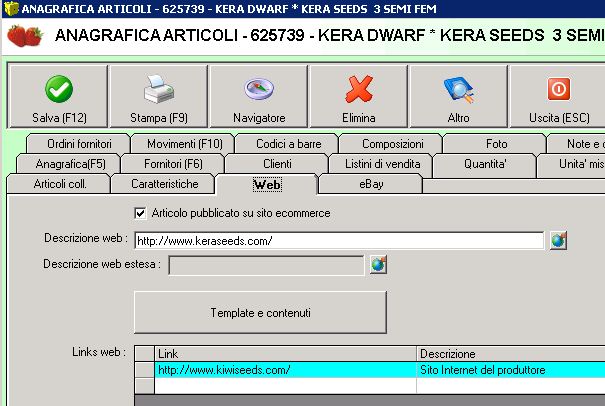The width and height of the screenshot is (605, 406).
Task: Open the eBay tab
Action: tap(371, 184)
